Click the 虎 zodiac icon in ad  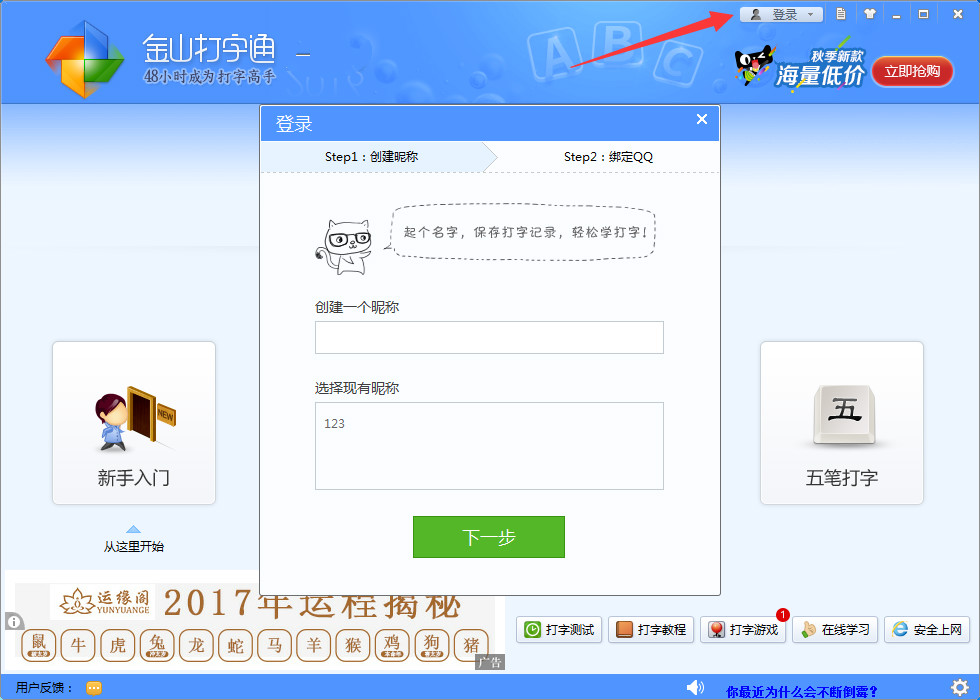point(118,646)
